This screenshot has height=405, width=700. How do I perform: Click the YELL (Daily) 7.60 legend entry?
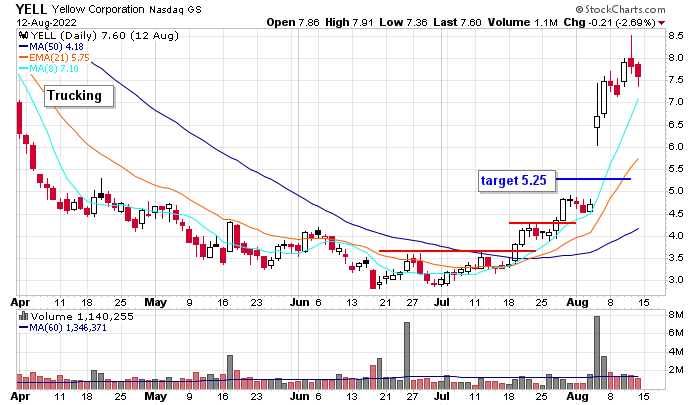(104, 36)
